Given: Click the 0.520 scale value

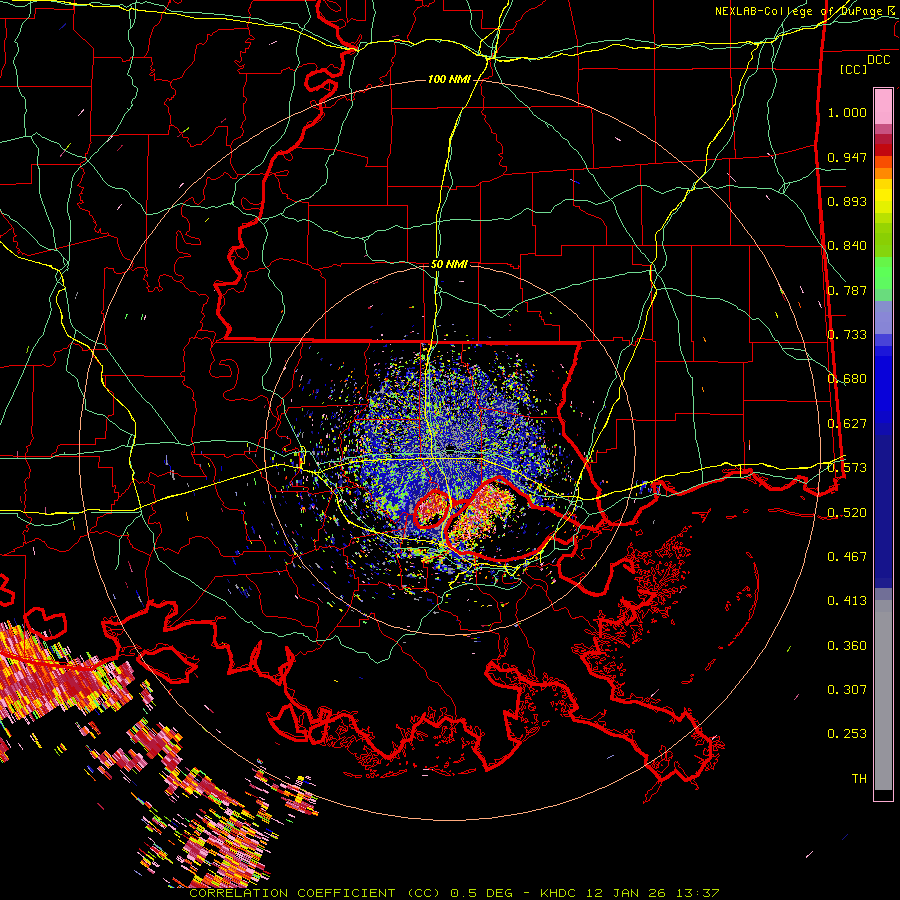Looking at the screenshot, I should [x=847, y=513].
